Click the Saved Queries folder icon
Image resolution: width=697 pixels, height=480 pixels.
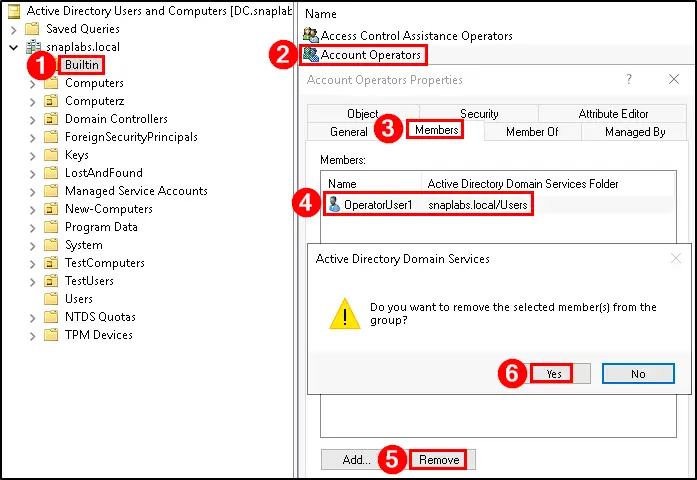click(32, 29)
